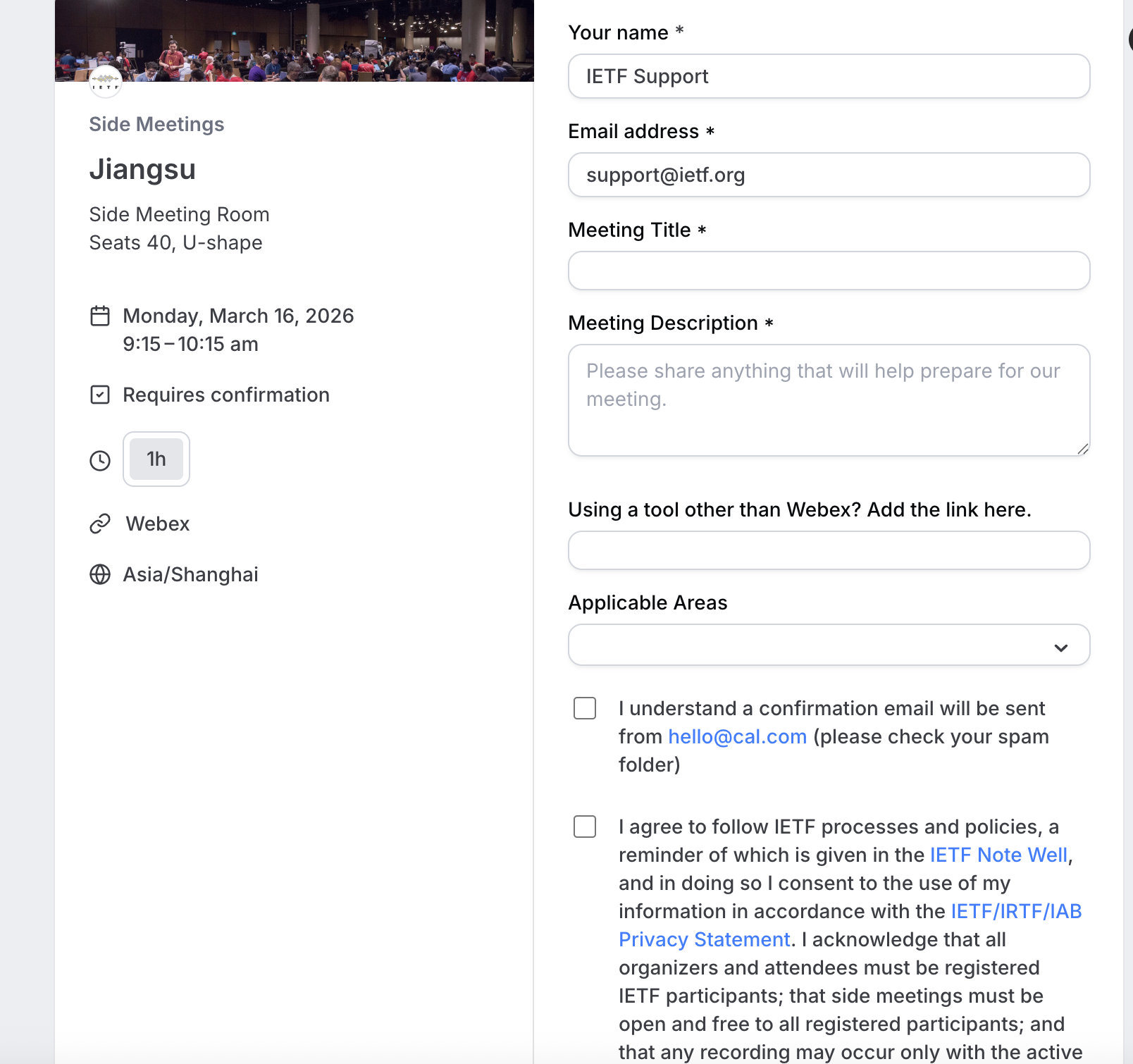This screenshot has height=1064, width=1133.
Task: Focus the Meeting Title field
Action: point(829,271)
